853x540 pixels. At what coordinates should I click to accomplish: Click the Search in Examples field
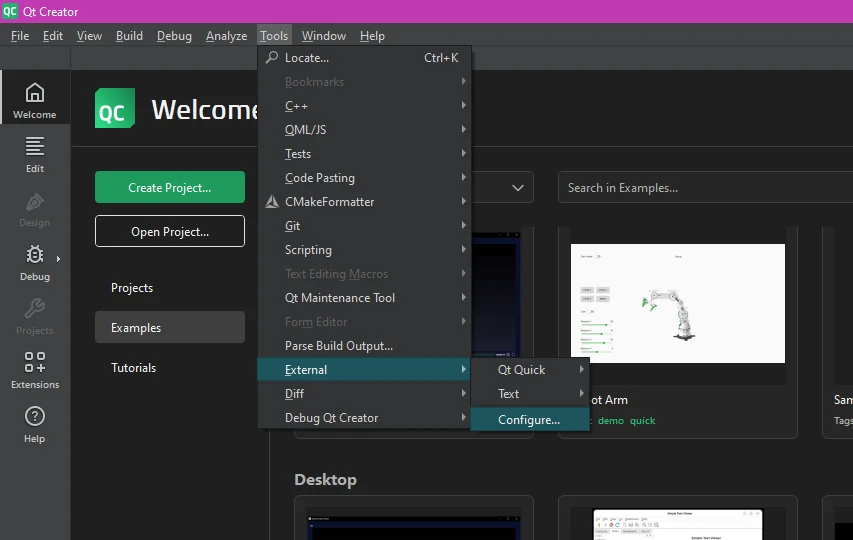705,188
